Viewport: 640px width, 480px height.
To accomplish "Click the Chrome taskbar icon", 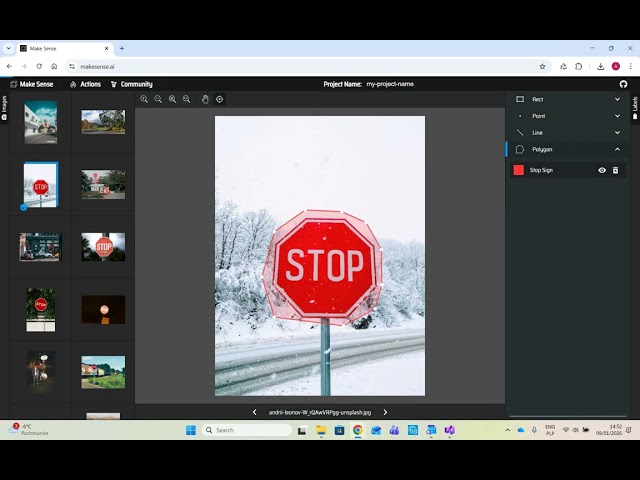I will point(358,430).
